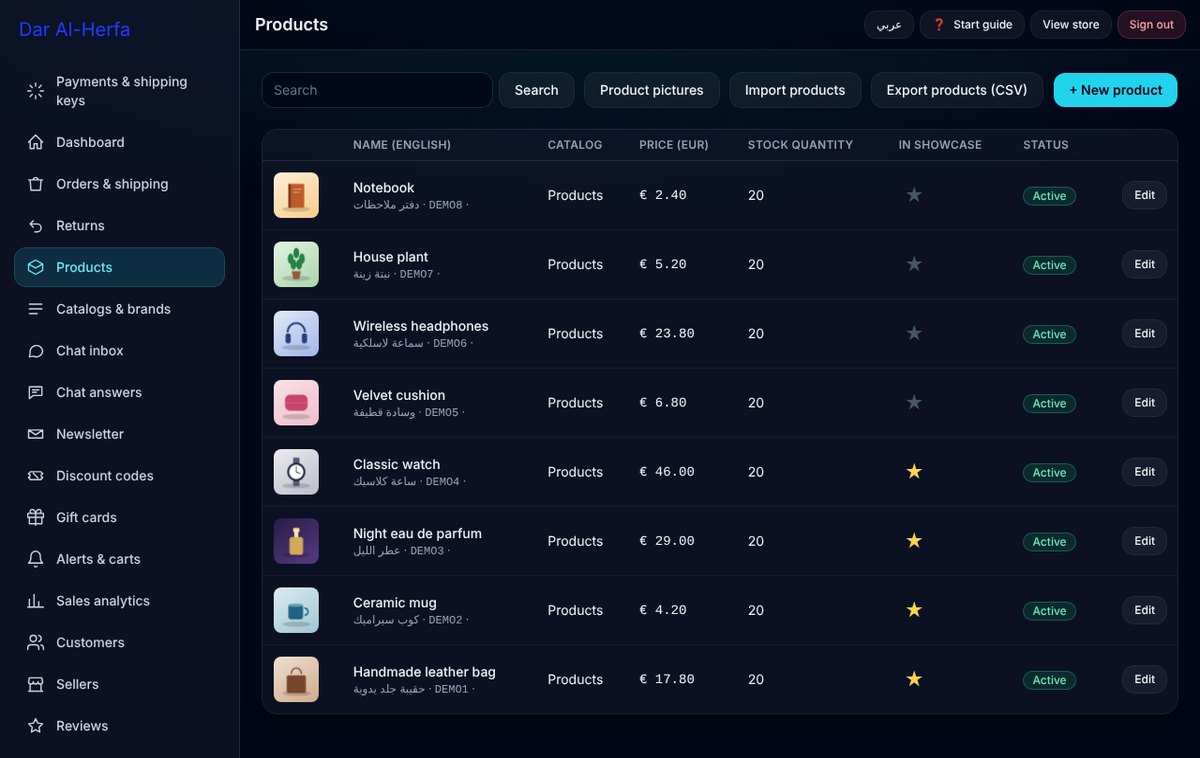Edit the Notebook product
The width and height of the screenshot is (1200, 758).
(1144, 195)
